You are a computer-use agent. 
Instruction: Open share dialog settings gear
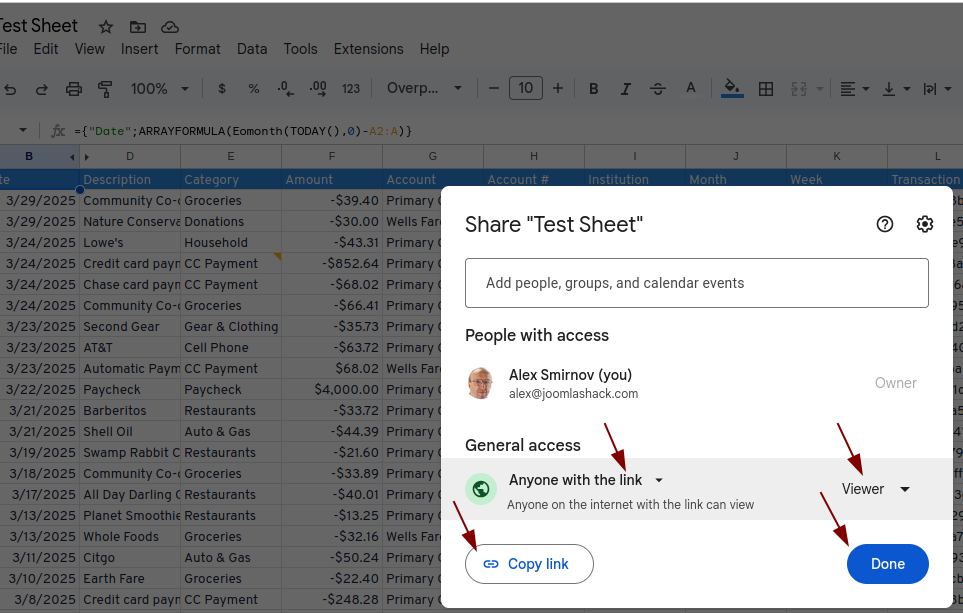point(924,224)
